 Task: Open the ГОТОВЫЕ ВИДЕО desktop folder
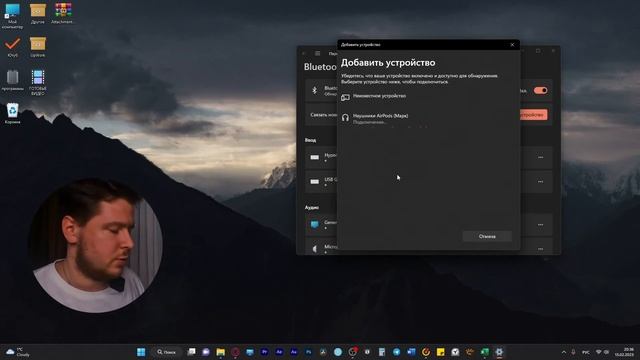point(38,82)
